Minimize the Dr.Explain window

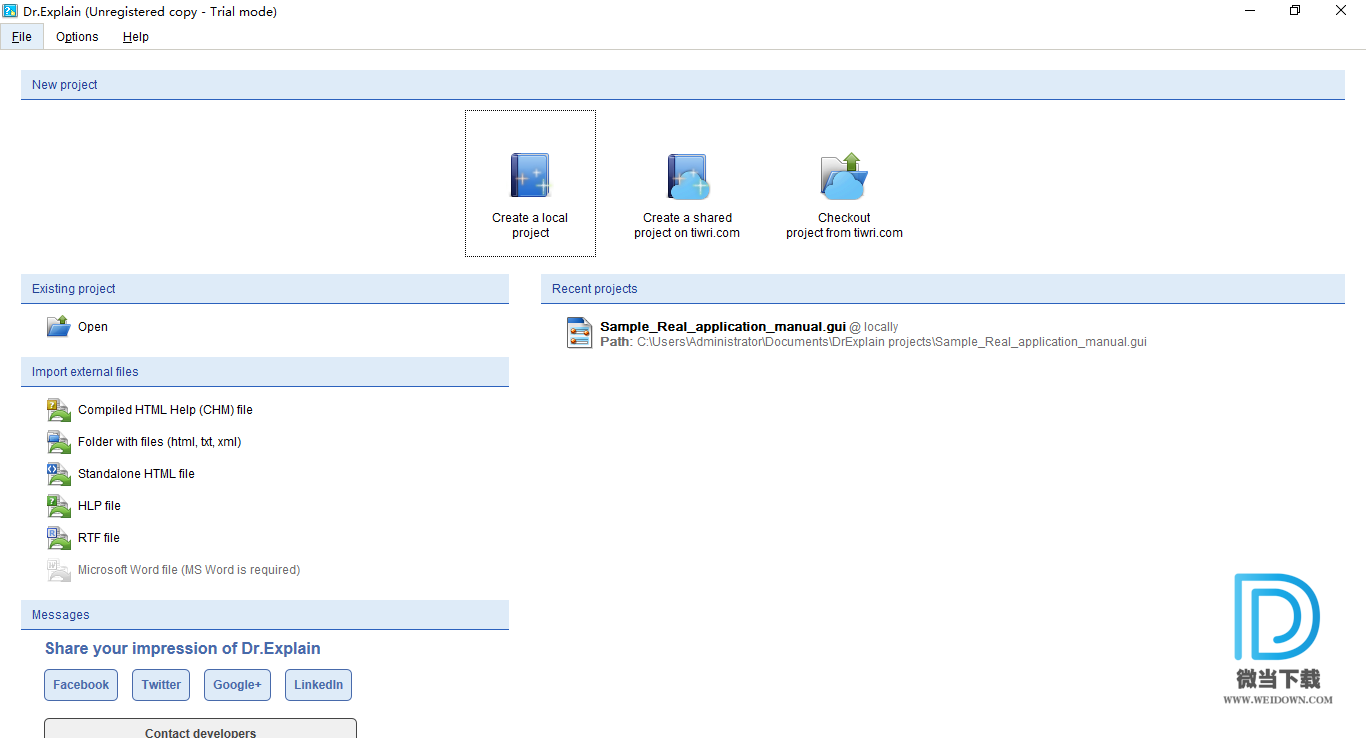(1250, 11)
